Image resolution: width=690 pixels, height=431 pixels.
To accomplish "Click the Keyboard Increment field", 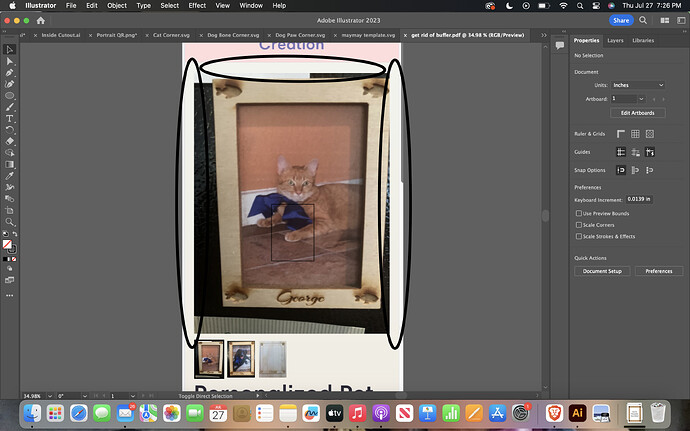I will (x=639, y=199).
